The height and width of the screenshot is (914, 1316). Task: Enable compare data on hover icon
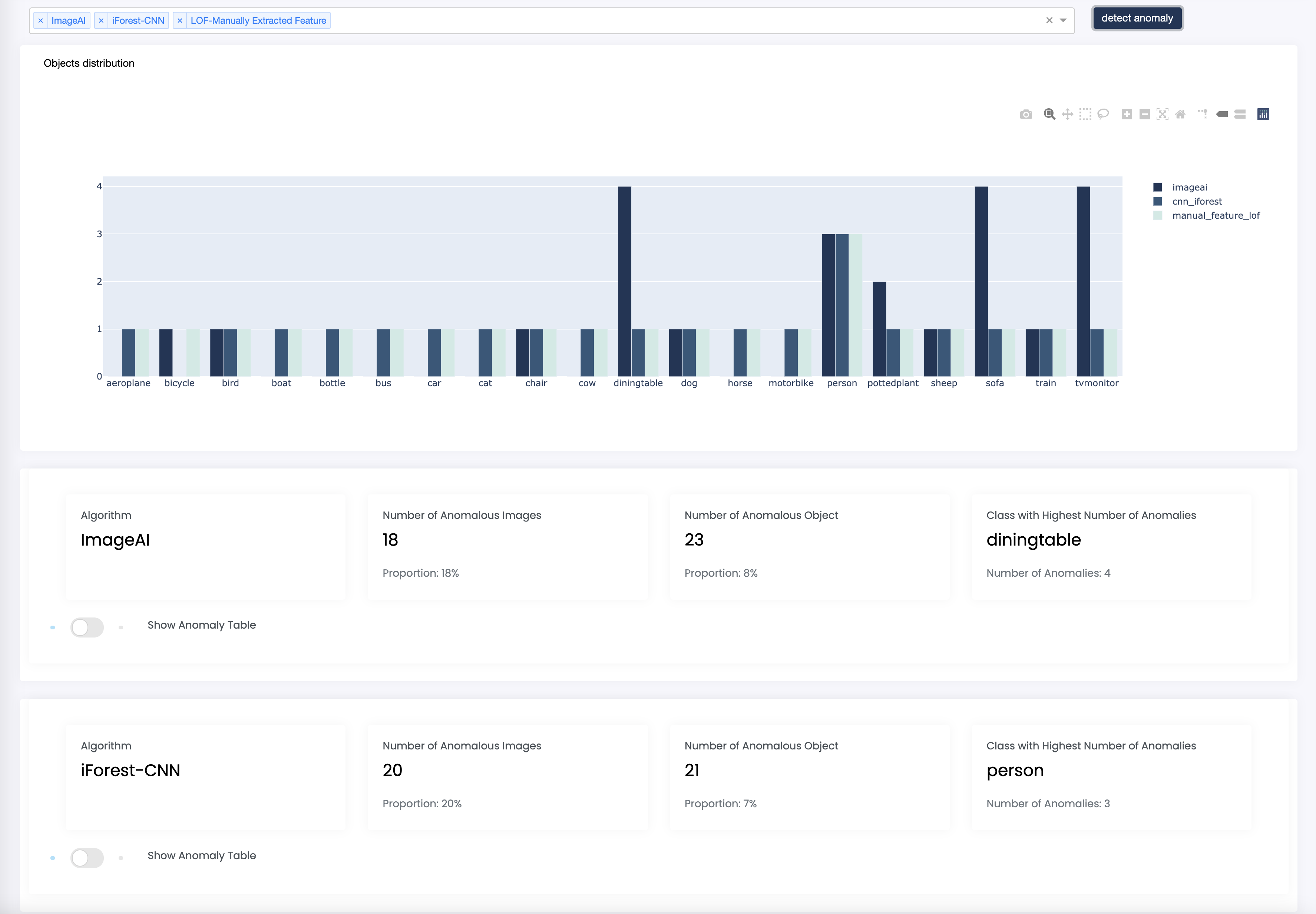point(1240,115)
